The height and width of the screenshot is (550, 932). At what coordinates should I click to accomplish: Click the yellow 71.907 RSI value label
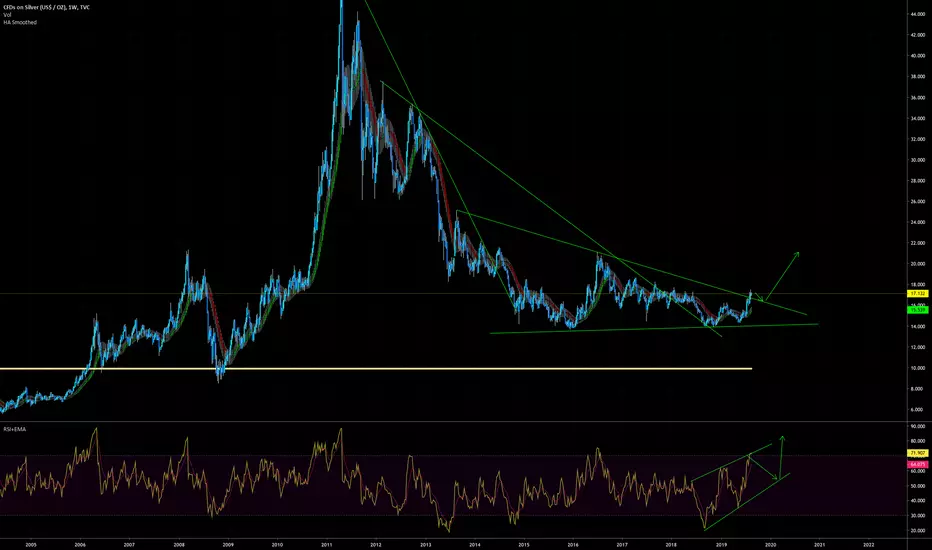point(917,453)
